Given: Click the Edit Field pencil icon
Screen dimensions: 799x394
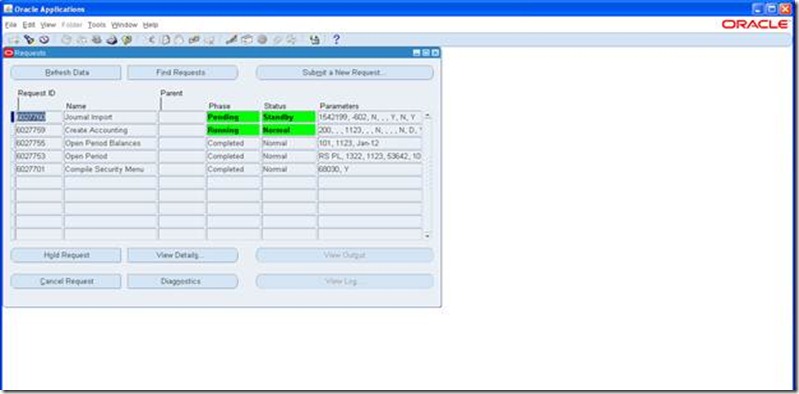Looking at the screenshot, I should click(x=232, y=40).
